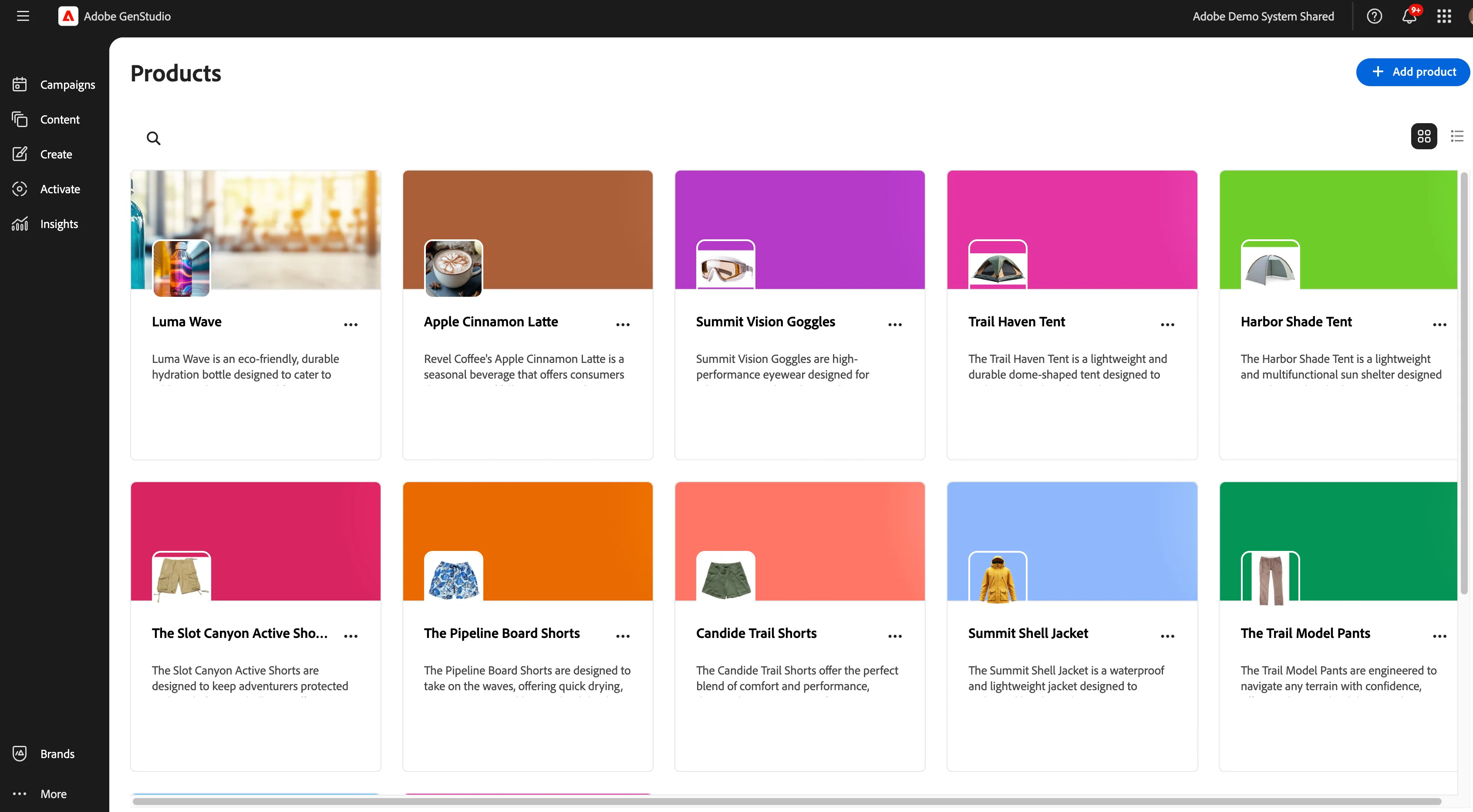Screen dimensions: 1473x812
Task: Open more options for Candide Trail Shorts
Action: [x=896, y=635]
